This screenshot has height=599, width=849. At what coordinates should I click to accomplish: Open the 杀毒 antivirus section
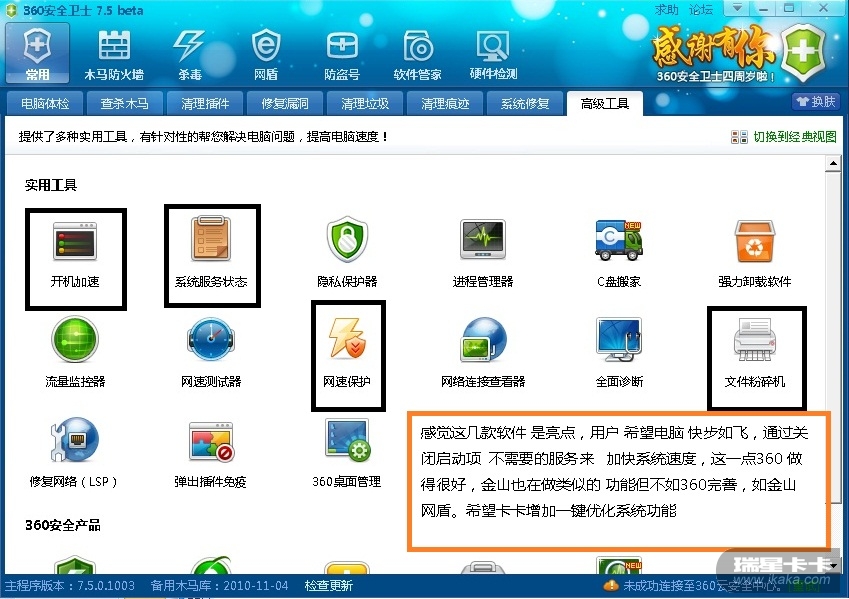click(190, 55)
